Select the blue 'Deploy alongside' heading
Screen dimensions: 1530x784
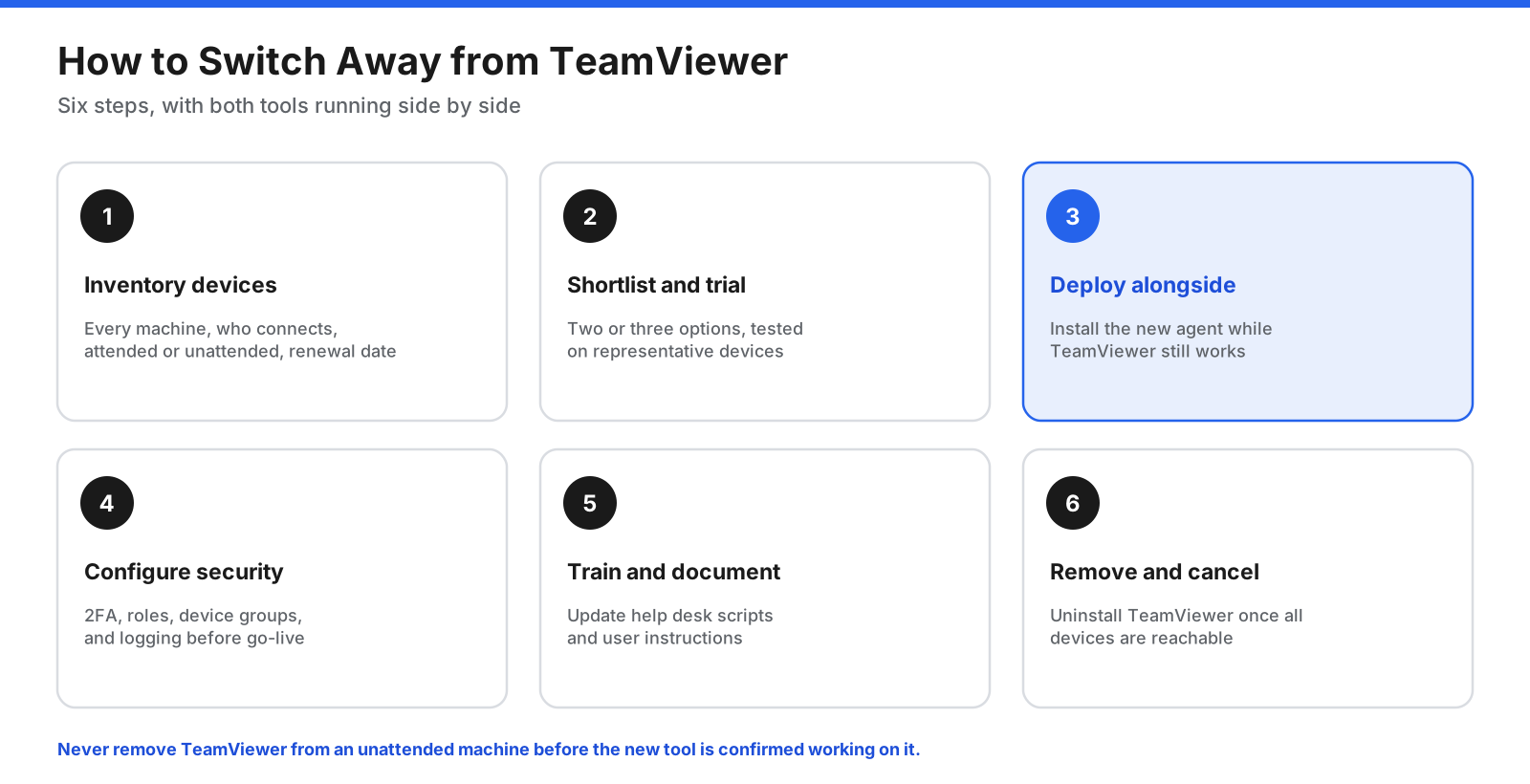click(x=1143, y=285)
